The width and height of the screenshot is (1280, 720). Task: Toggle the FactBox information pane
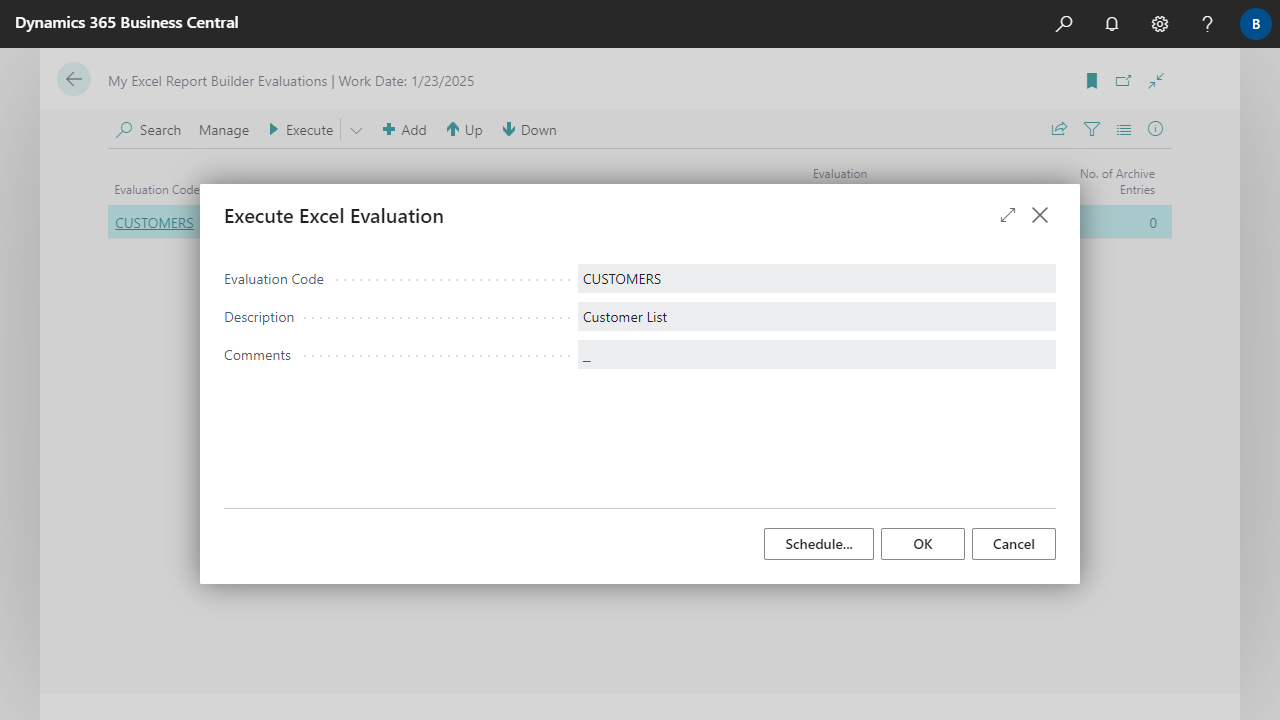coord(1156,129)
